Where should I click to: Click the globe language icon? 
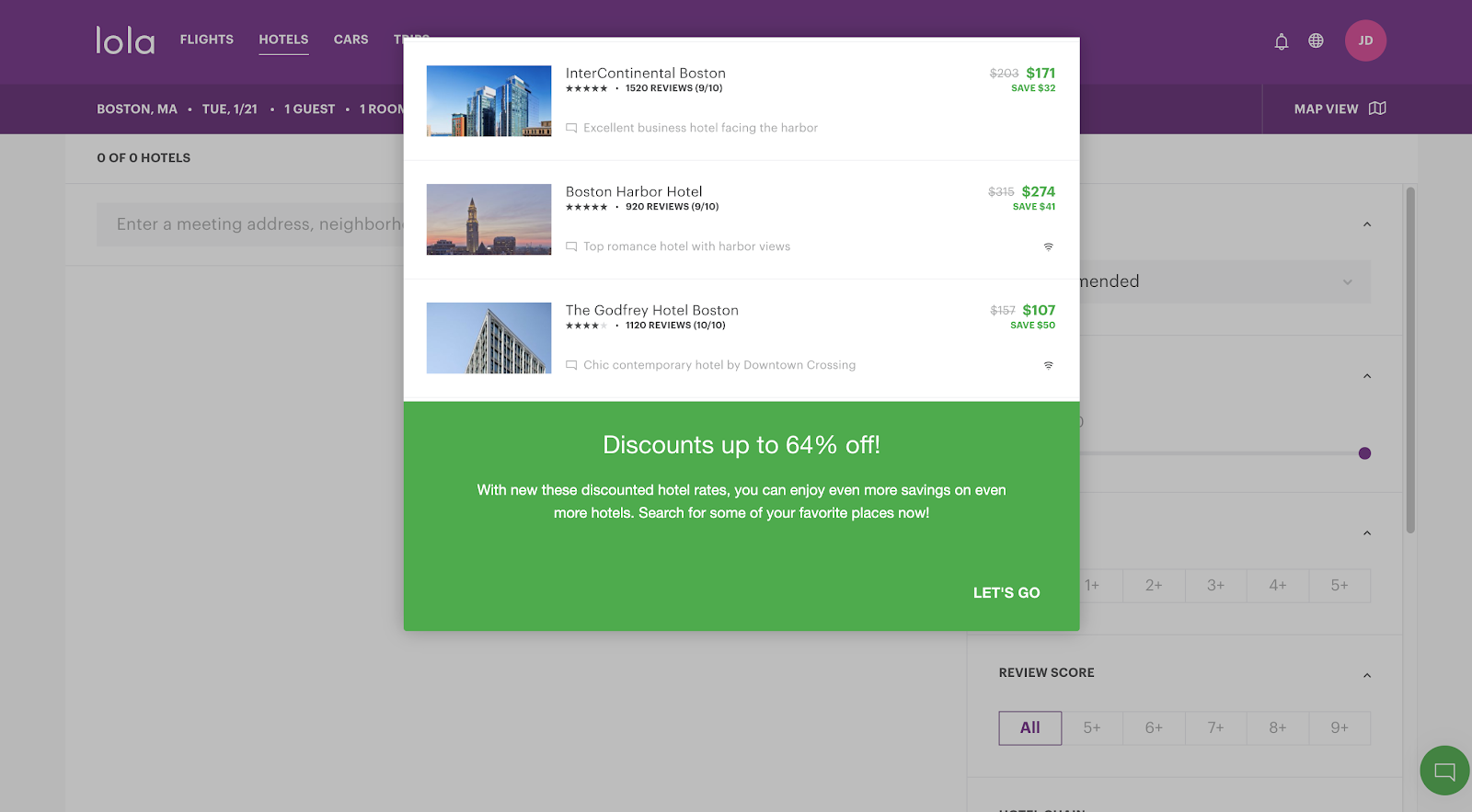[x=1316, y=40]
